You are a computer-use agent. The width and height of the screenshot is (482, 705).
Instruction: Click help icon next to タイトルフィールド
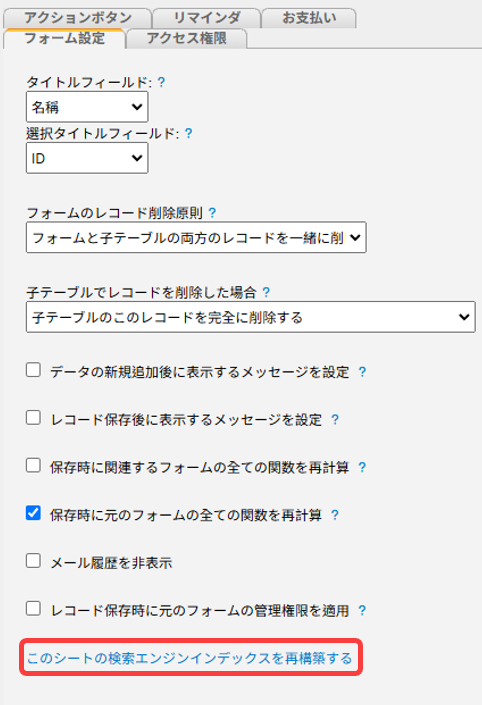click(x=161, y=82)
